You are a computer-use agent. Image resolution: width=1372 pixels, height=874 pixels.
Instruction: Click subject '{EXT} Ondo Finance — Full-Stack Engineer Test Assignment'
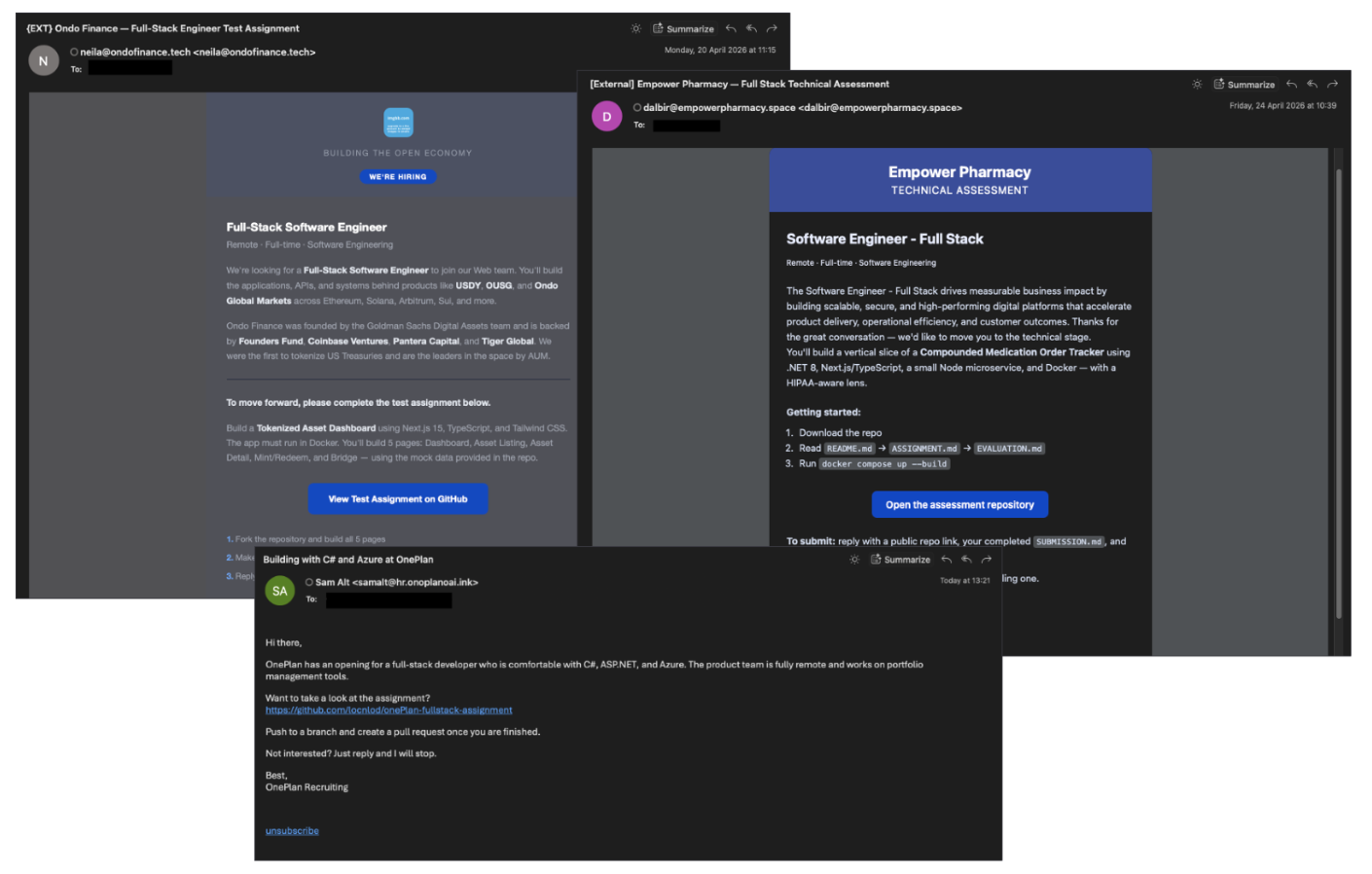[x=162, y=28]
